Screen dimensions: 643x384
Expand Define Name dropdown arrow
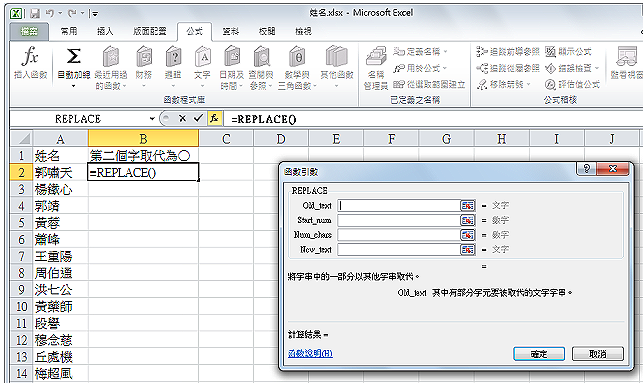coord(445,52)
